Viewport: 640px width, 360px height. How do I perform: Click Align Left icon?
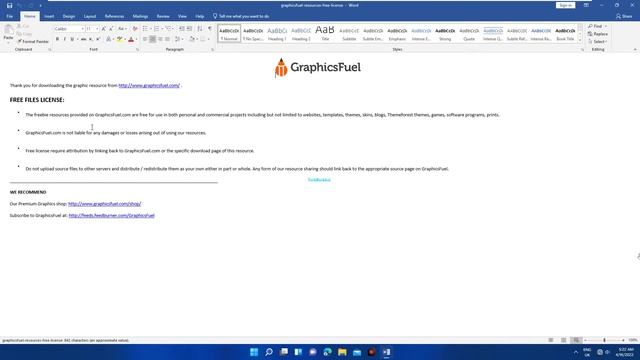point(145,39)
